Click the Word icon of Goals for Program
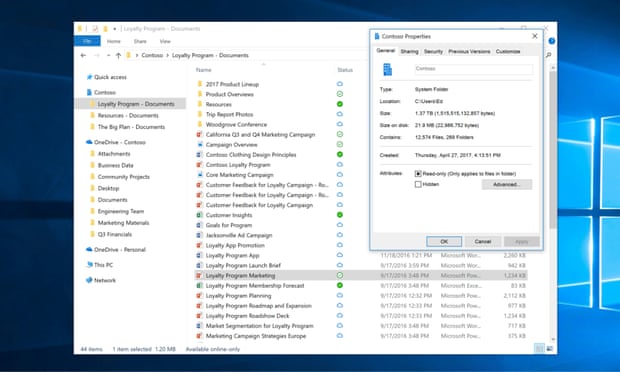 tap(200, 225)
